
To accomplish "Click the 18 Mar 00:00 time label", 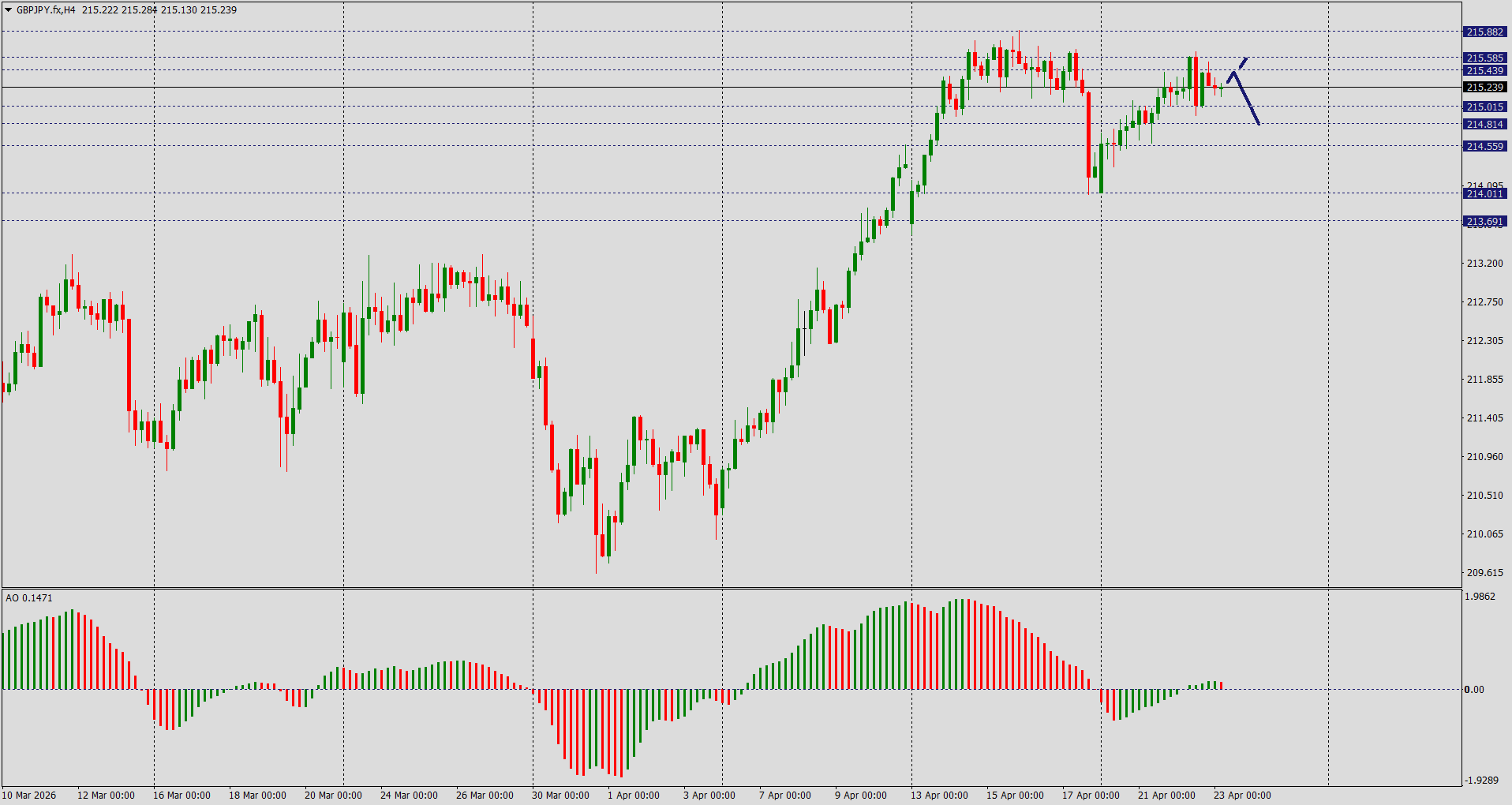I will click(x=257, y=796).
